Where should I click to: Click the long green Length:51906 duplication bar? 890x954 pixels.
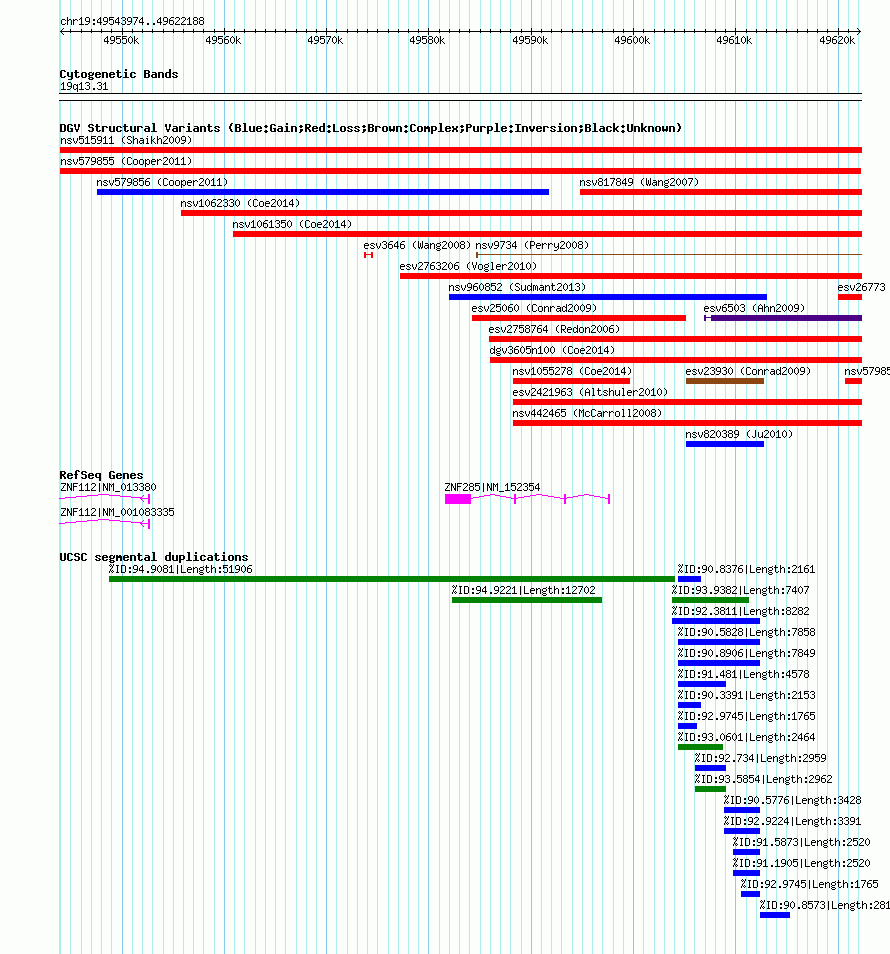pyautogui.click(x=392, y=579)
